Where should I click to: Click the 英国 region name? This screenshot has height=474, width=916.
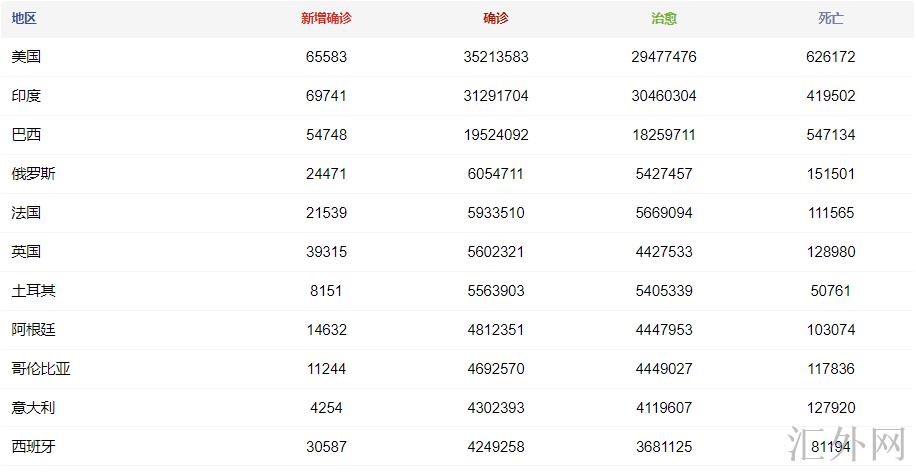(26, 252)
